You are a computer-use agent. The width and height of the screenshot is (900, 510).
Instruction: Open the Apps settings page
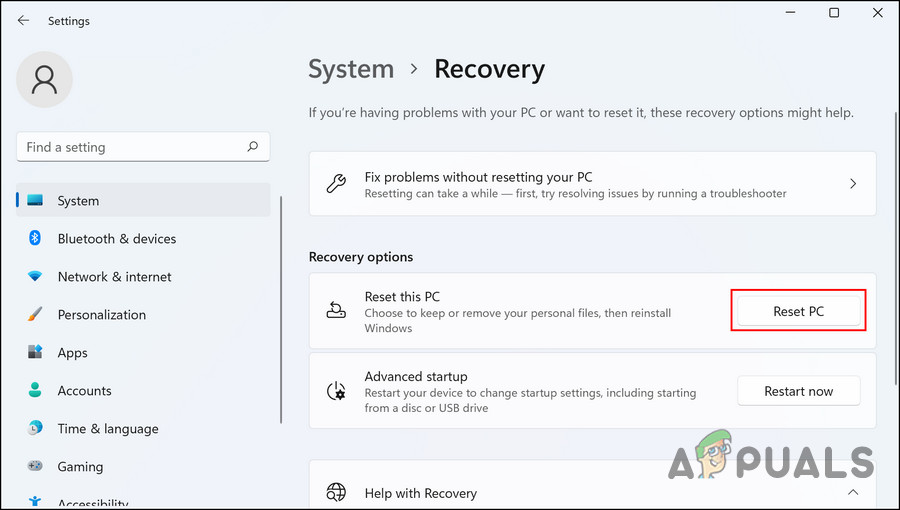[143, 352]
